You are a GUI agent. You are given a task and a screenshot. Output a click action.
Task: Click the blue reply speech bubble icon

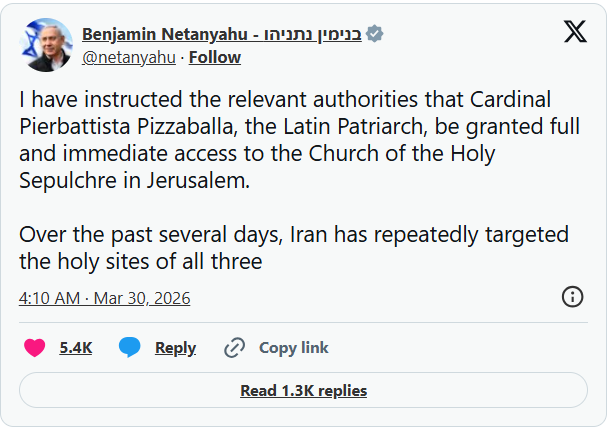tap(129, 348)
